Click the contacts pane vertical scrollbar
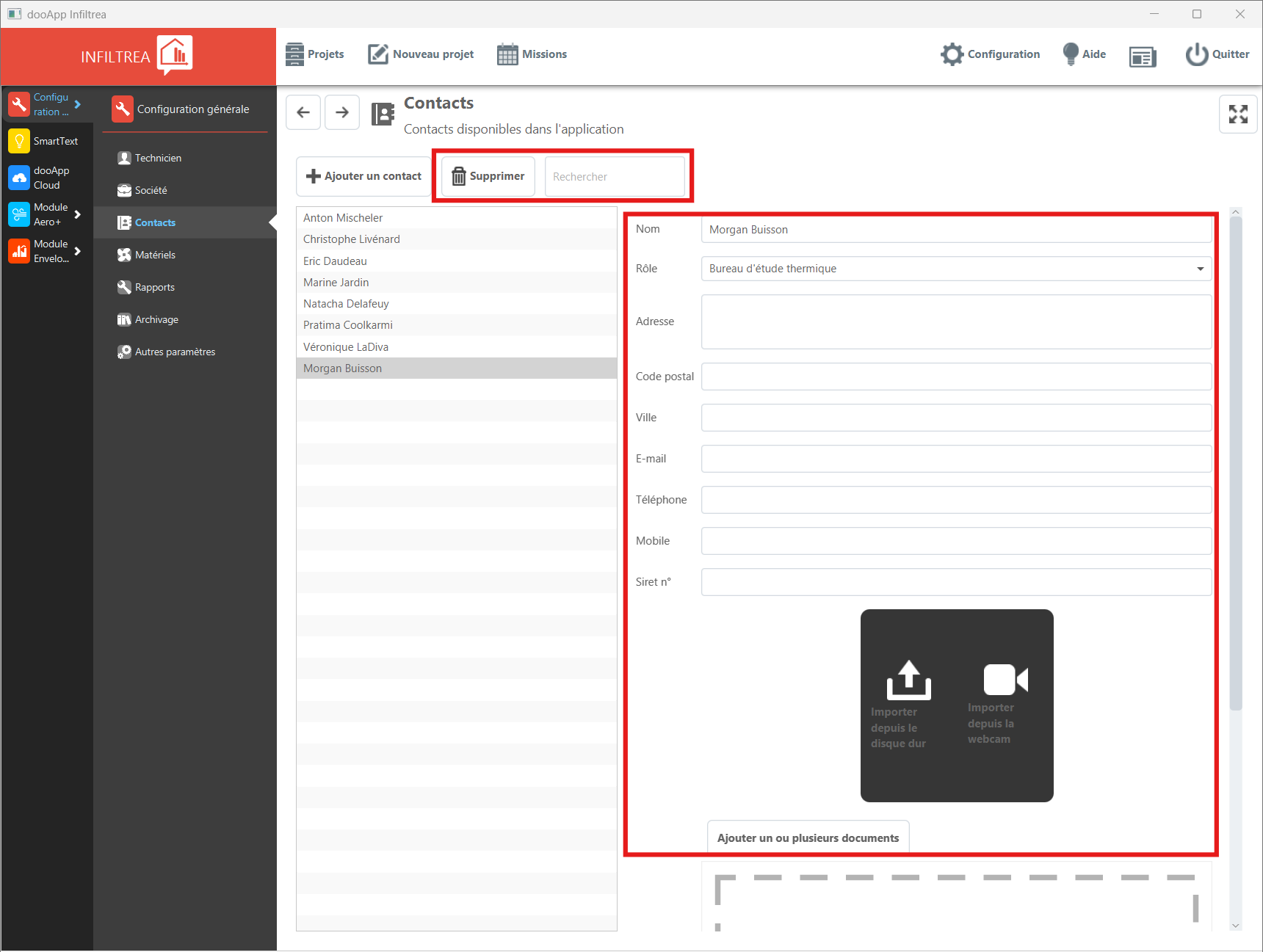The height and width of the screenshot is (952, 1263). pos(1236,463)
